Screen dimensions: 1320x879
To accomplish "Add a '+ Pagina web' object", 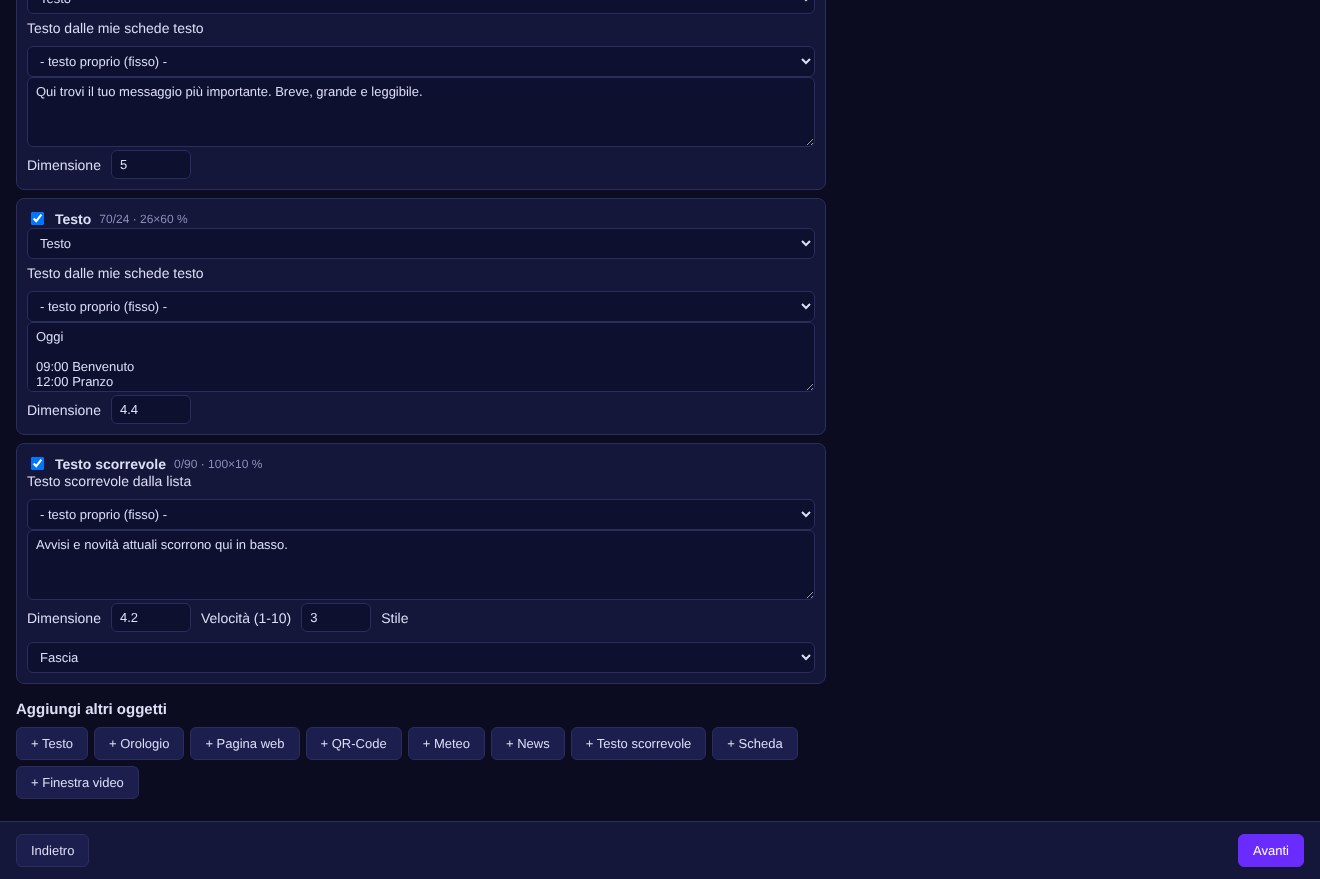I will coord(245,743).
